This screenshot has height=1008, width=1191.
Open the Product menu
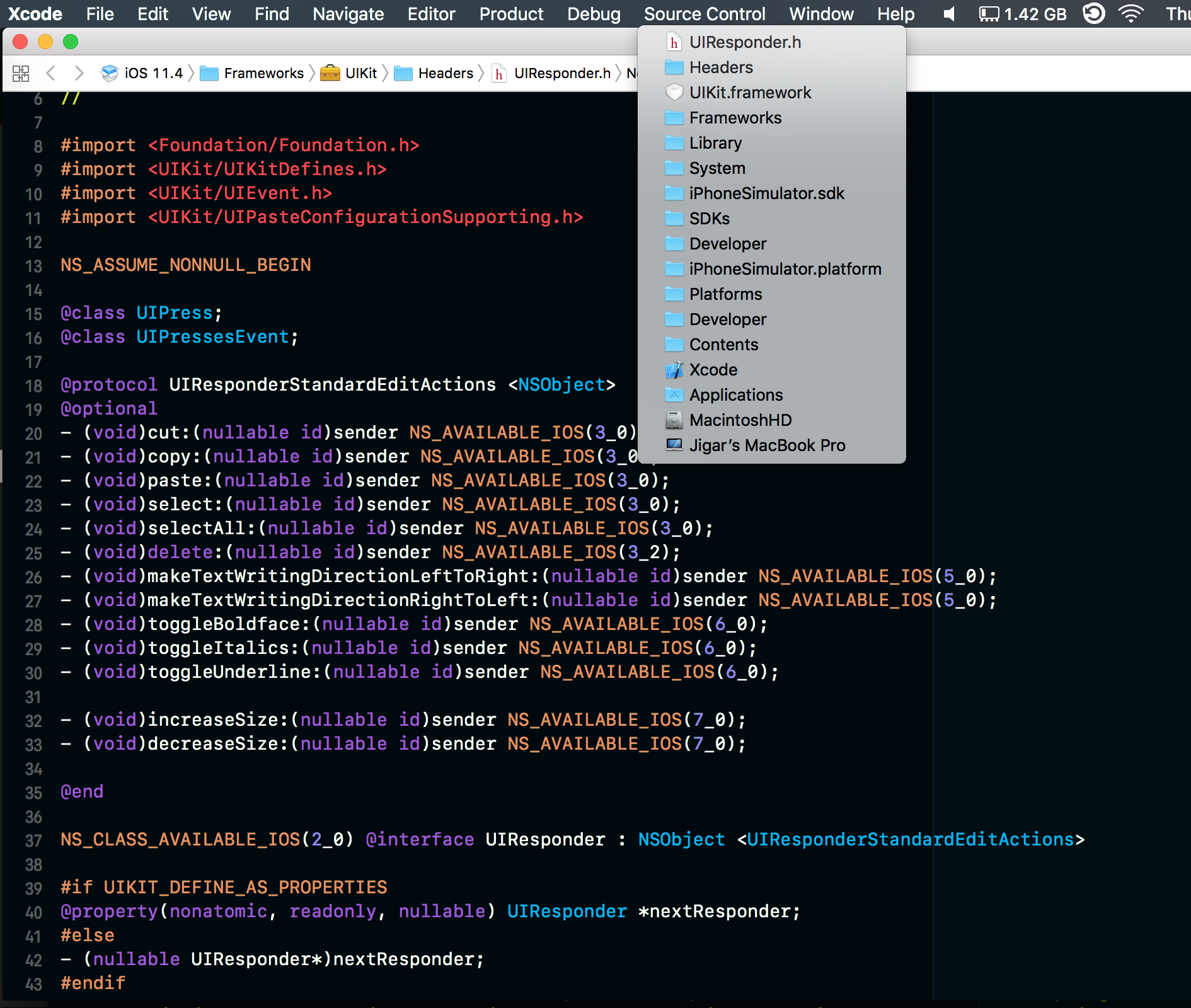tap(511, 14)
